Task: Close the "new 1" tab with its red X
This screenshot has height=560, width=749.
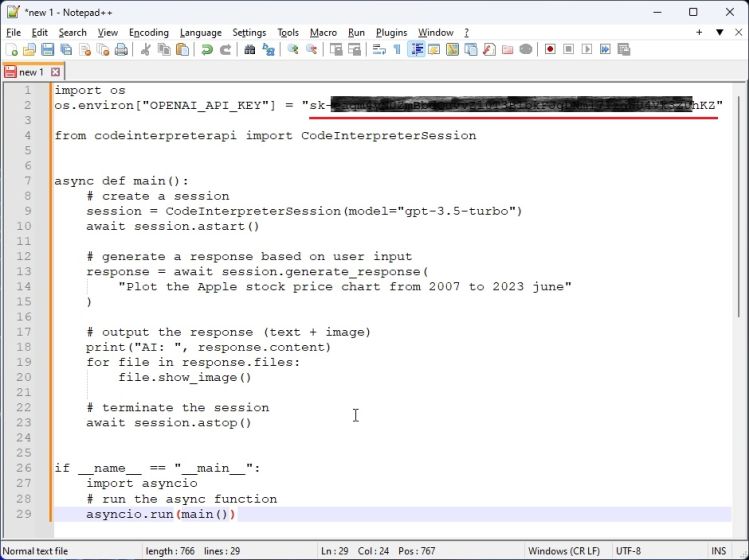Action: point(55,72)
